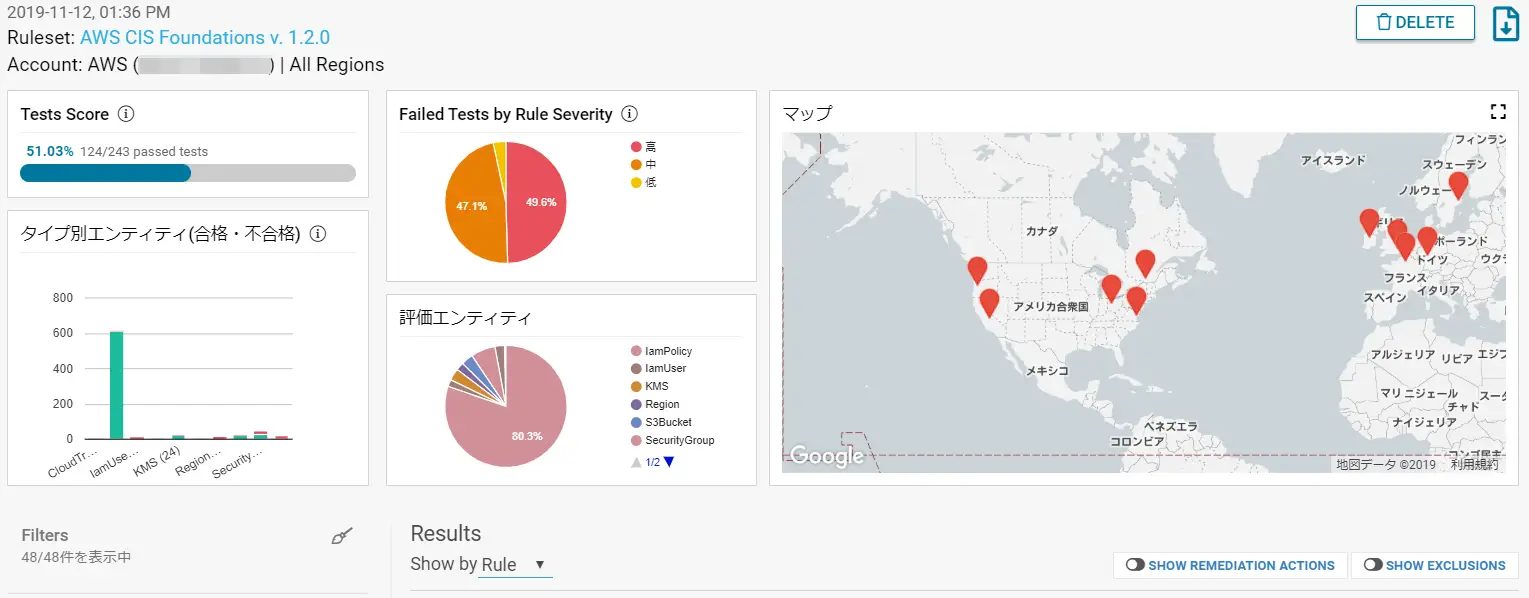Go to next legend page arrow
The width and height of the screenshot is (1529, 598).
point(669,462)
